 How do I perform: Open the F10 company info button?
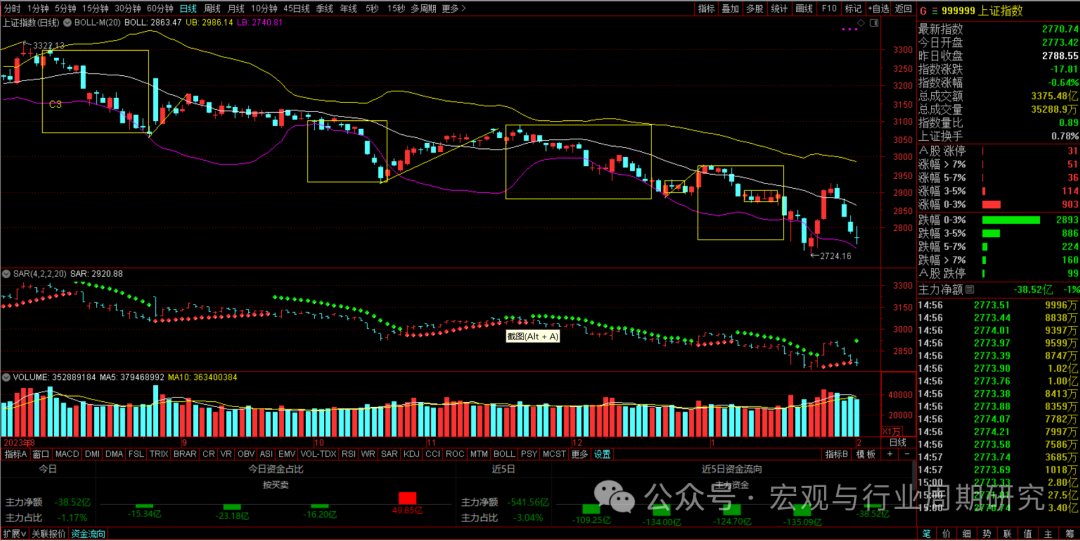click(x=829, y=8)
